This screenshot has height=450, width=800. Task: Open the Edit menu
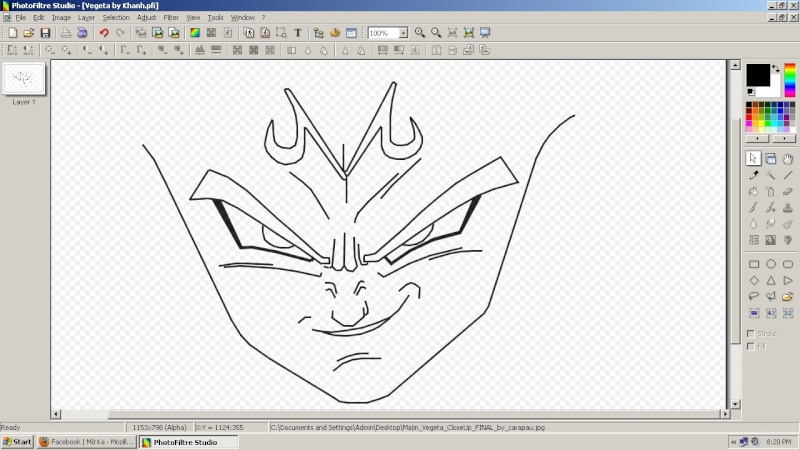[x=39, y=17]
